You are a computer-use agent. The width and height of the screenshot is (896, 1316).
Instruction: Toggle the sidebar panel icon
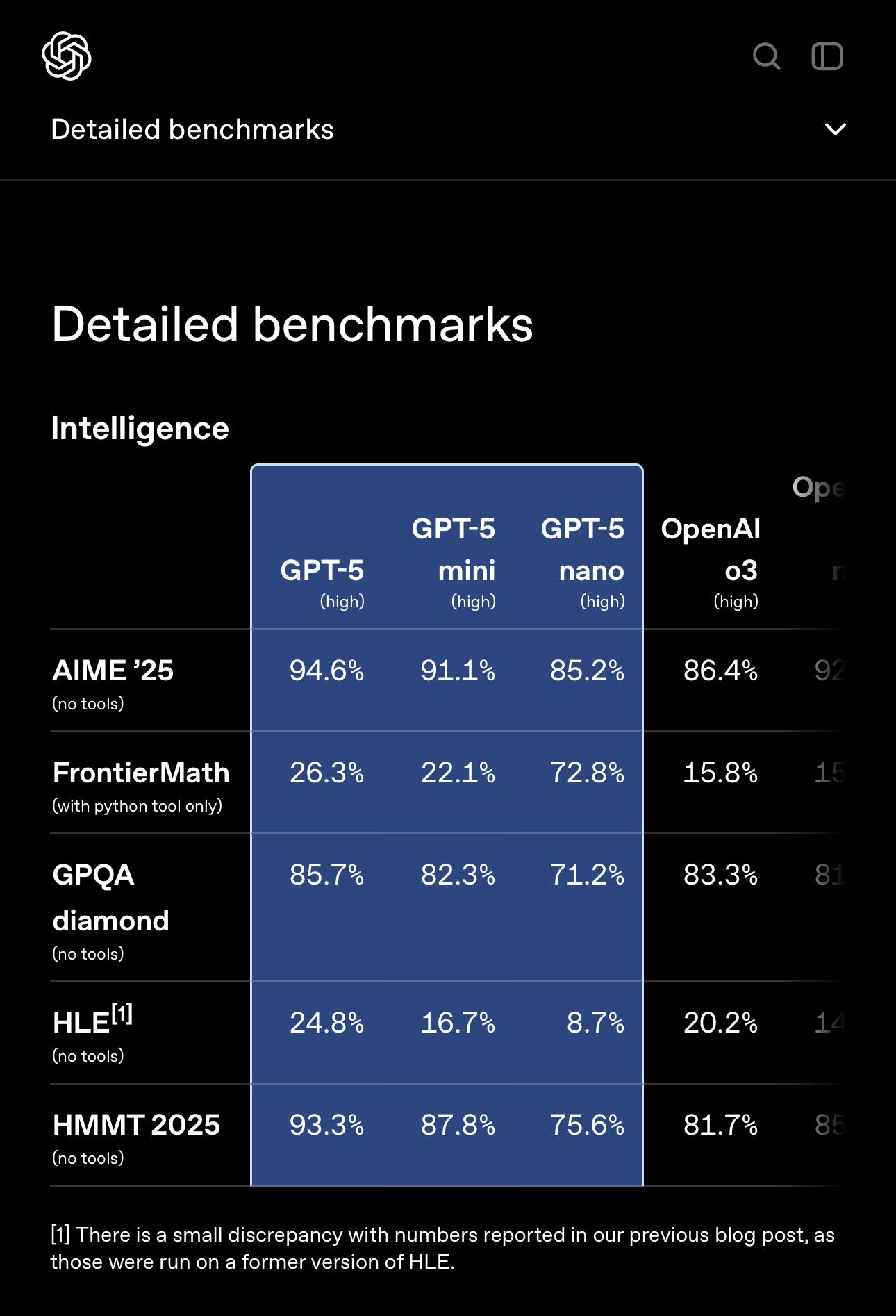(x=827, y=56)
